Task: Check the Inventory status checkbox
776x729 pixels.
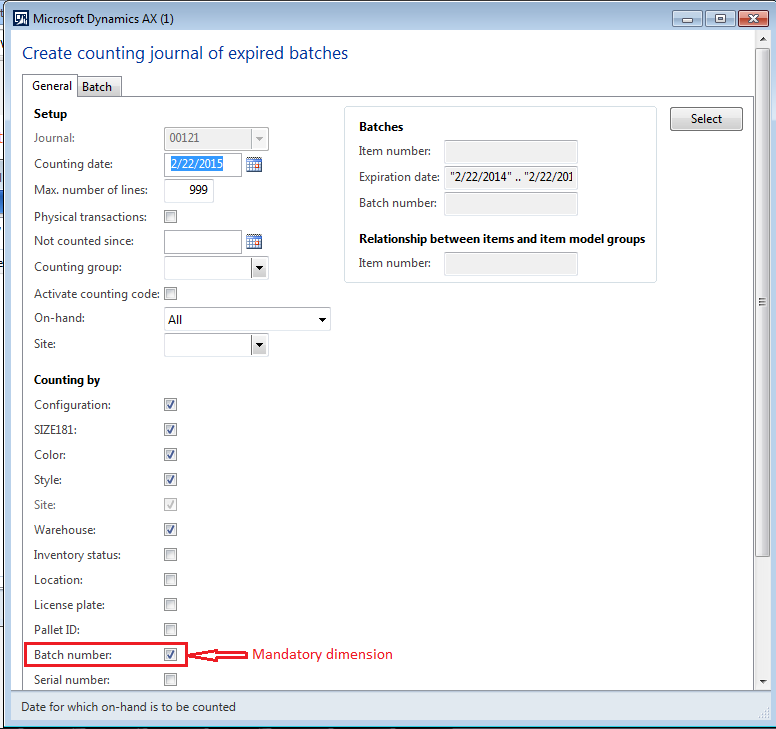Action: click(170, 555)
